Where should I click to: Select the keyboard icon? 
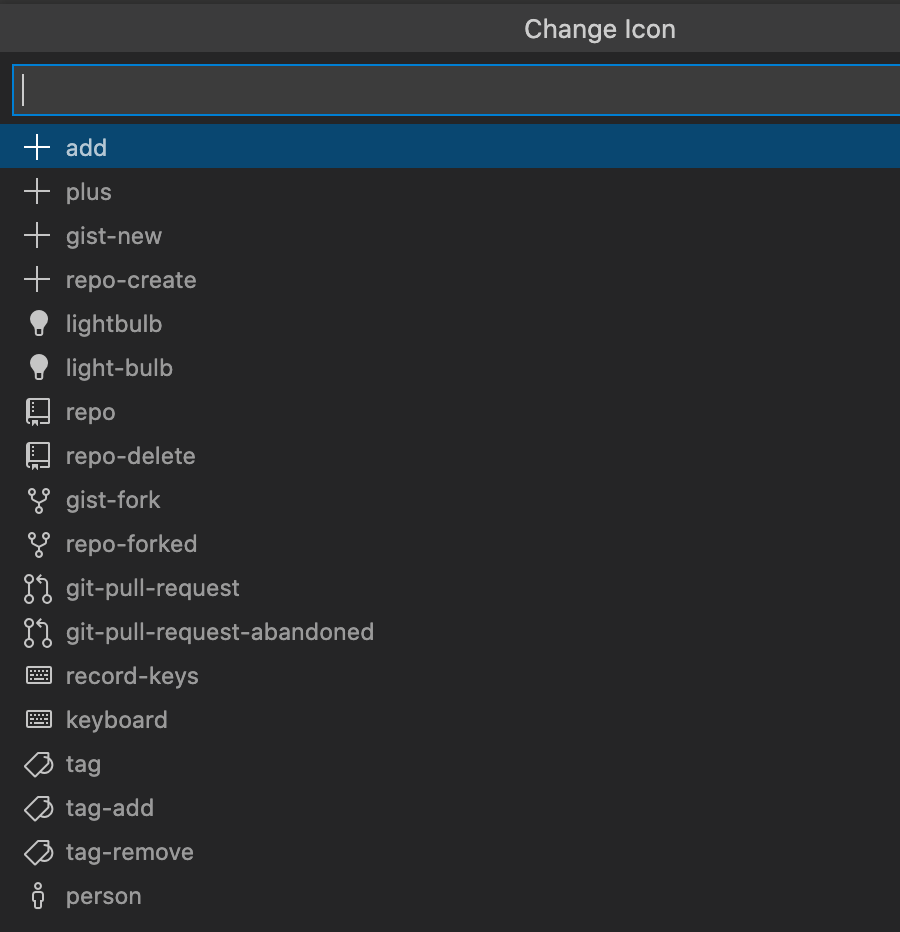[115, 719]
